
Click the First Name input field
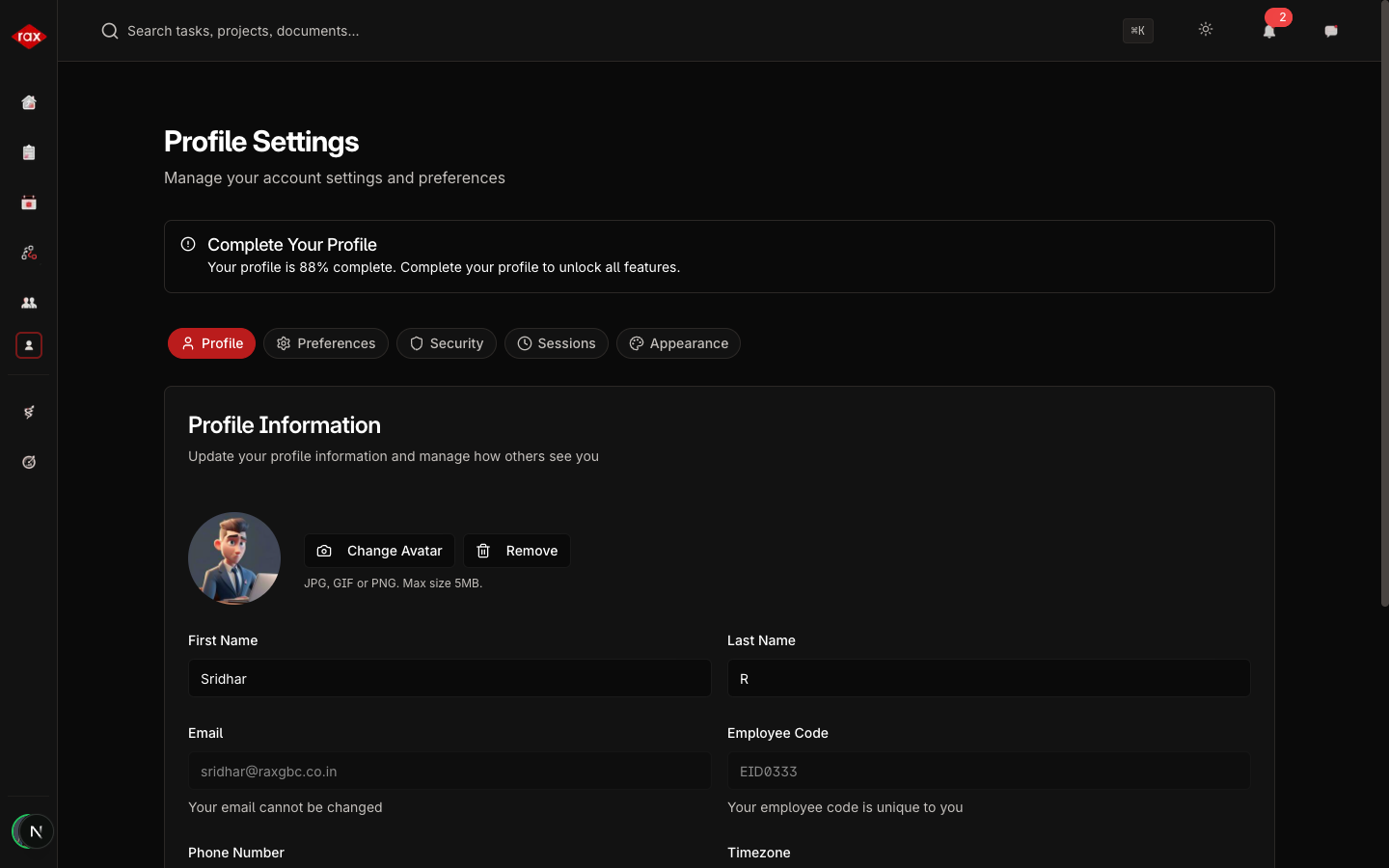[449, 679]
